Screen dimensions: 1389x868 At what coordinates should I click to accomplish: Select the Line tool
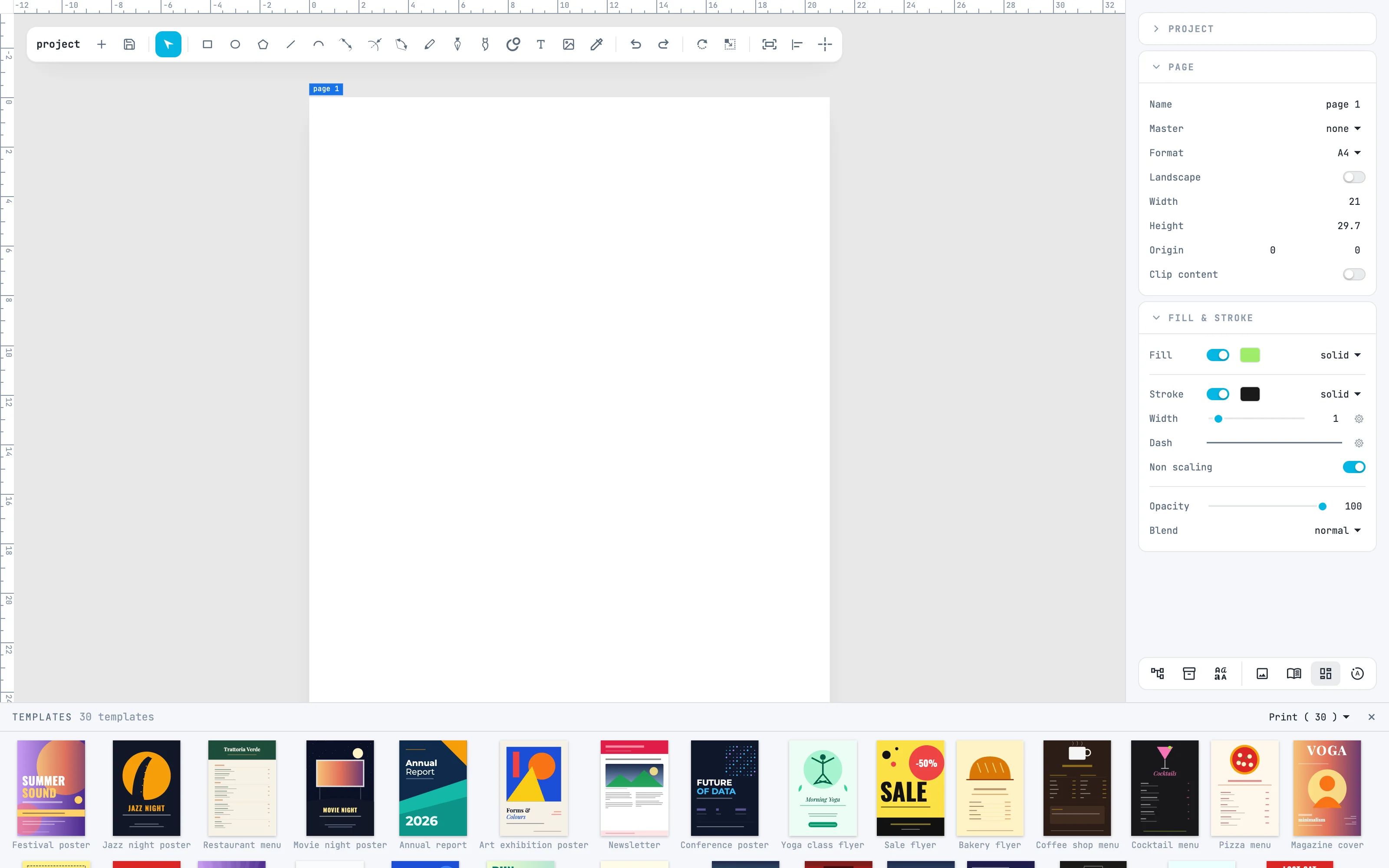click(x=290, y=44)
